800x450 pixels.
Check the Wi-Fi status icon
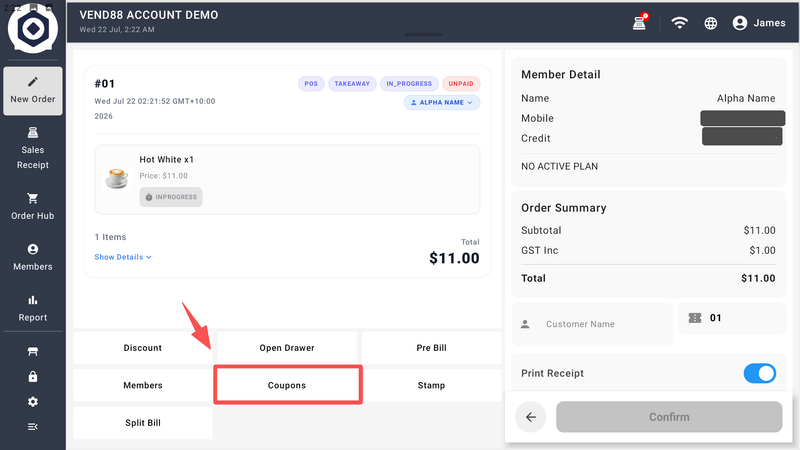(679, 22)
